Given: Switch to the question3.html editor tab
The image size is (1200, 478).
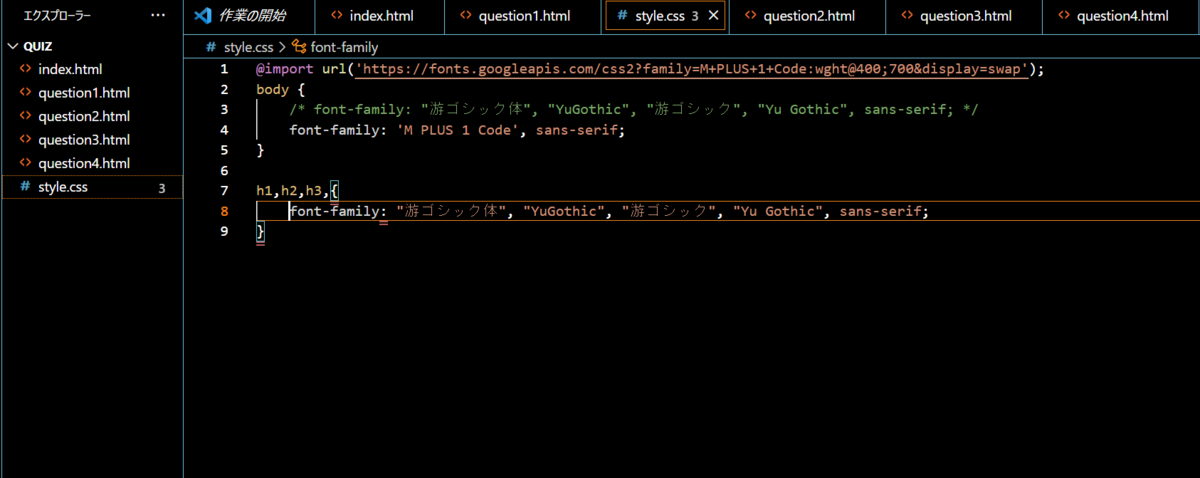Looking at the screenshot, I should click(x=965, y=16).
